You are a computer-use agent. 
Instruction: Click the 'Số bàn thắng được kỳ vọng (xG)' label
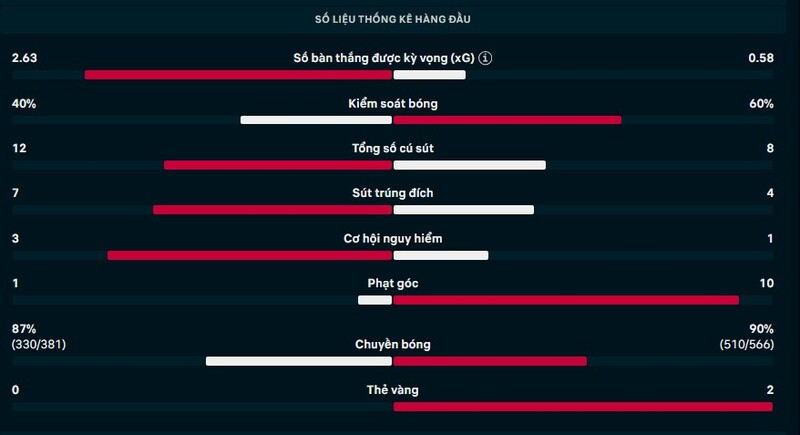(376, 58)
